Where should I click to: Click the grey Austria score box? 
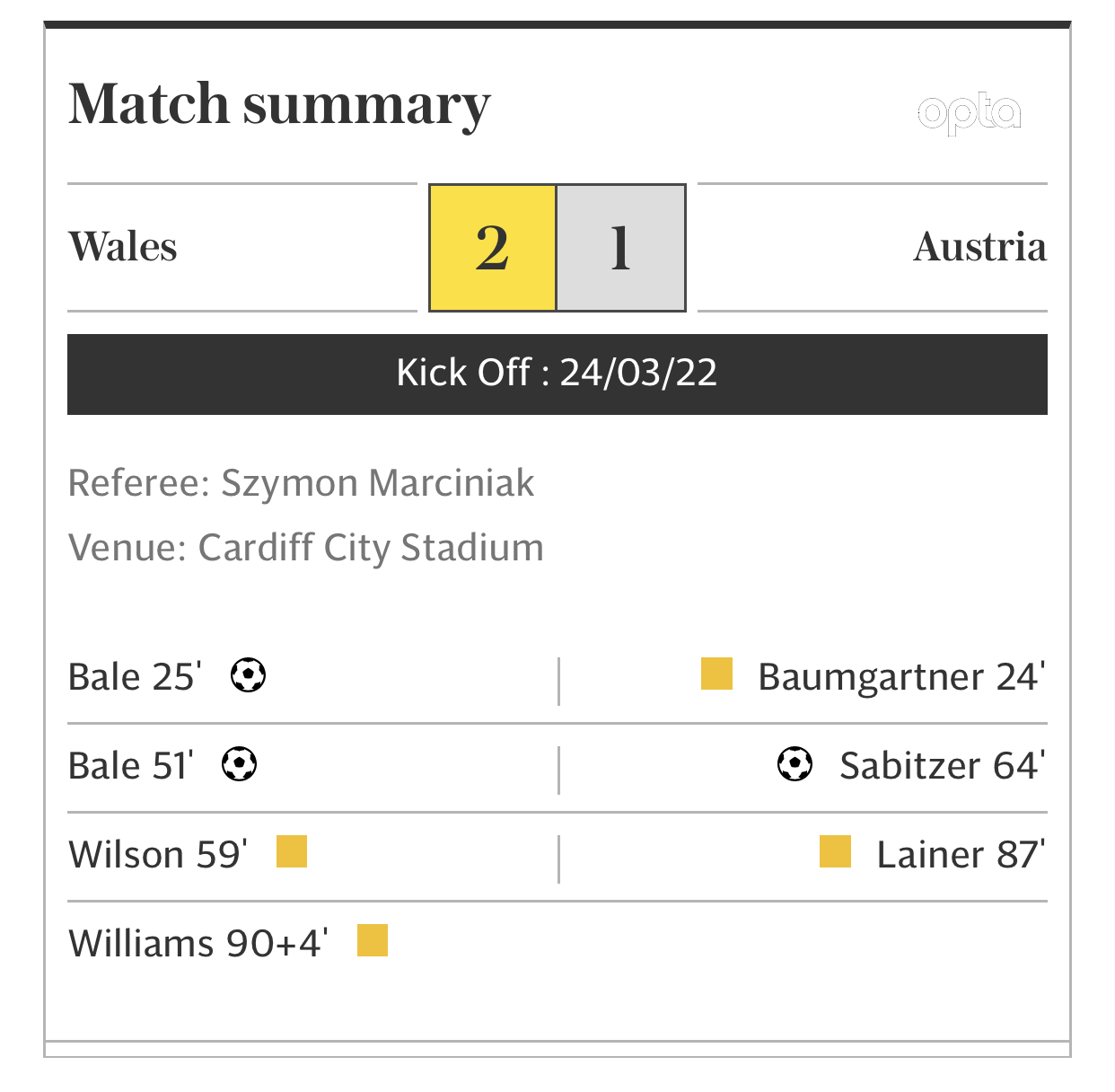[x=621, y=248]
